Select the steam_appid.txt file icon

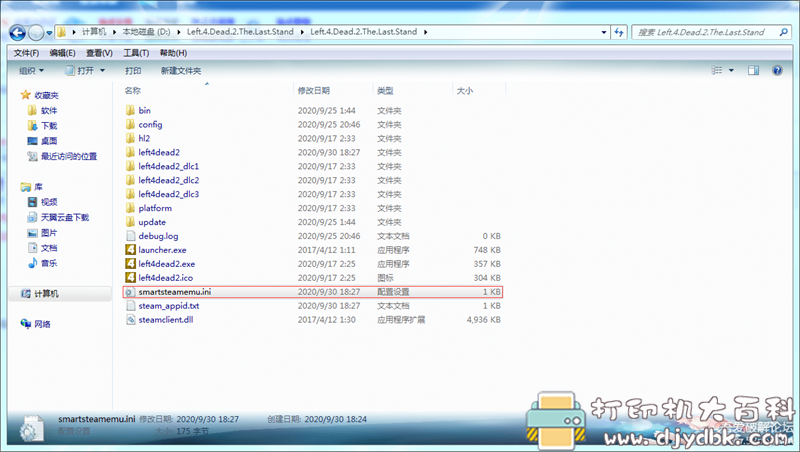tap(130, 306)
